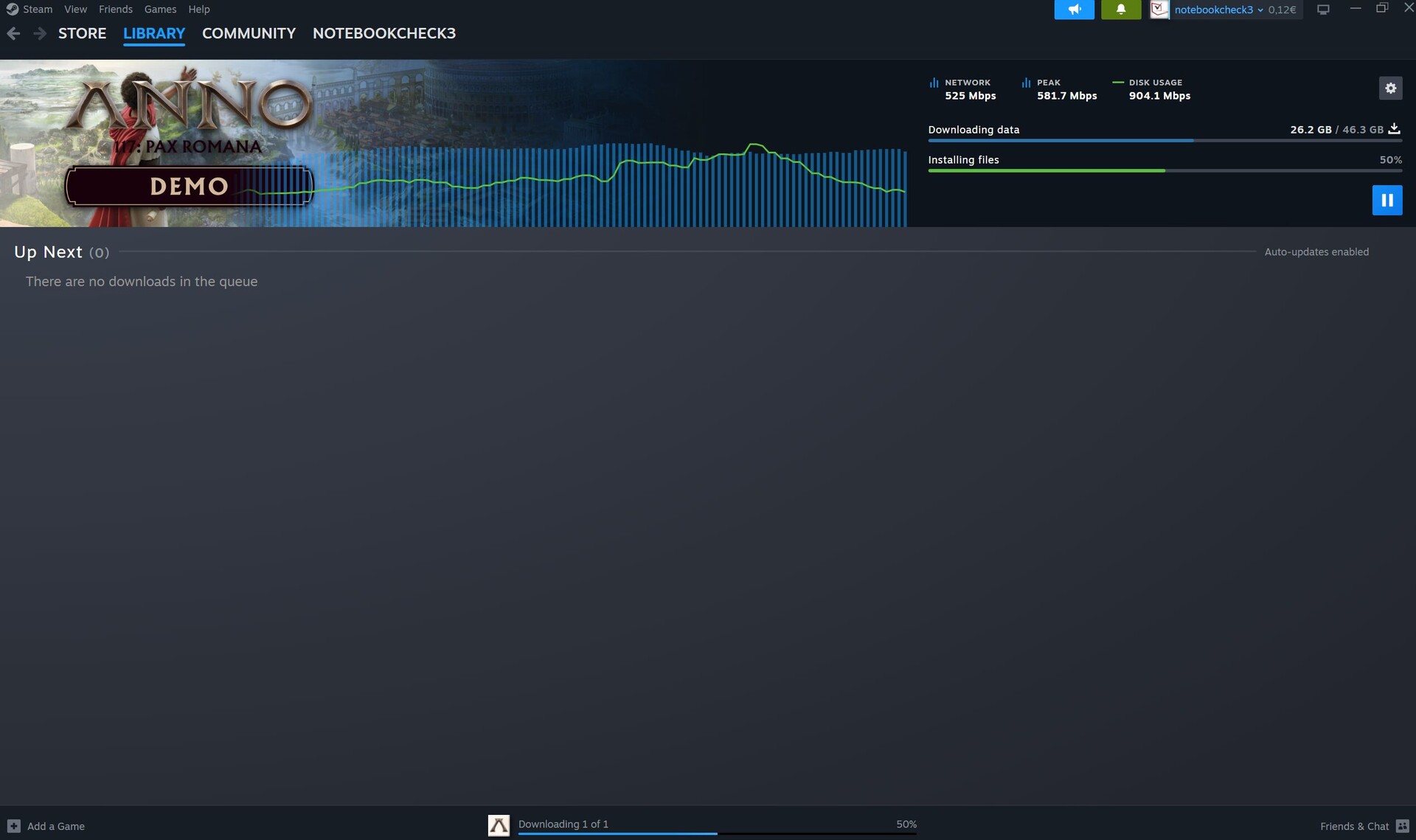1416x840 pixels.
Task: Open the Friends & Chat grid icon
Action: click(x=1402, y=826)
